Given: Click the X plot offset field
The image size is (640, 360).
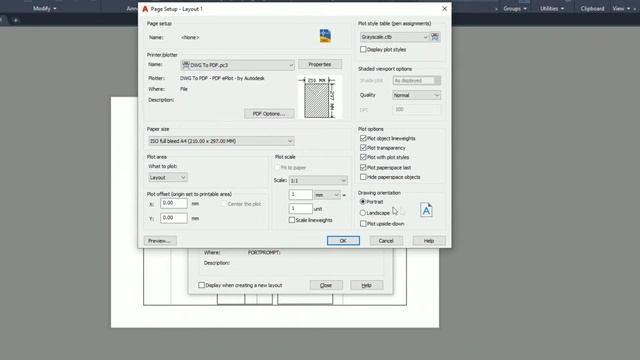Looking at the screenshot, I should (174, 203).
